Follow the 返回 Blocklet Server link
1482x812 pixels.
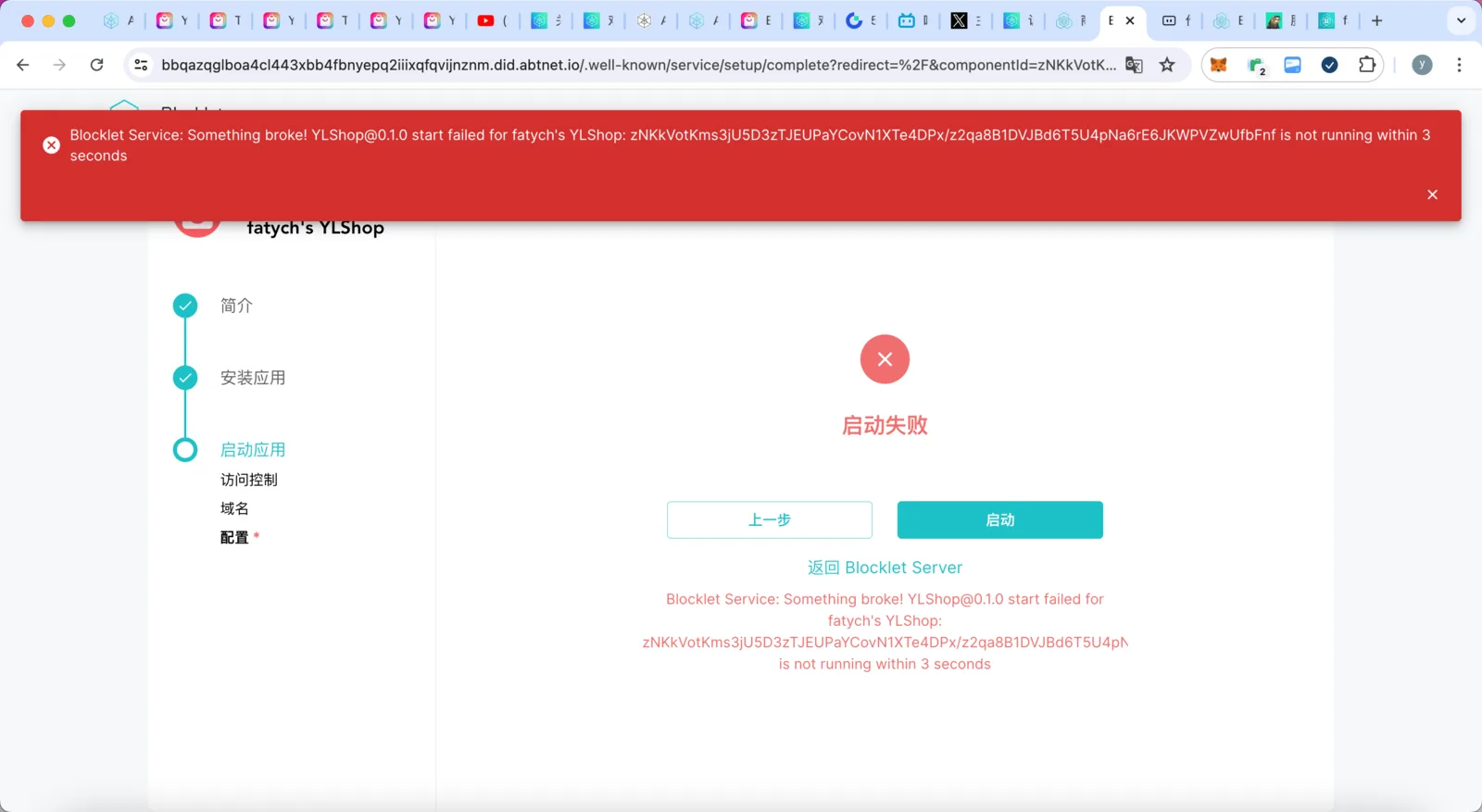click(885, 568)
